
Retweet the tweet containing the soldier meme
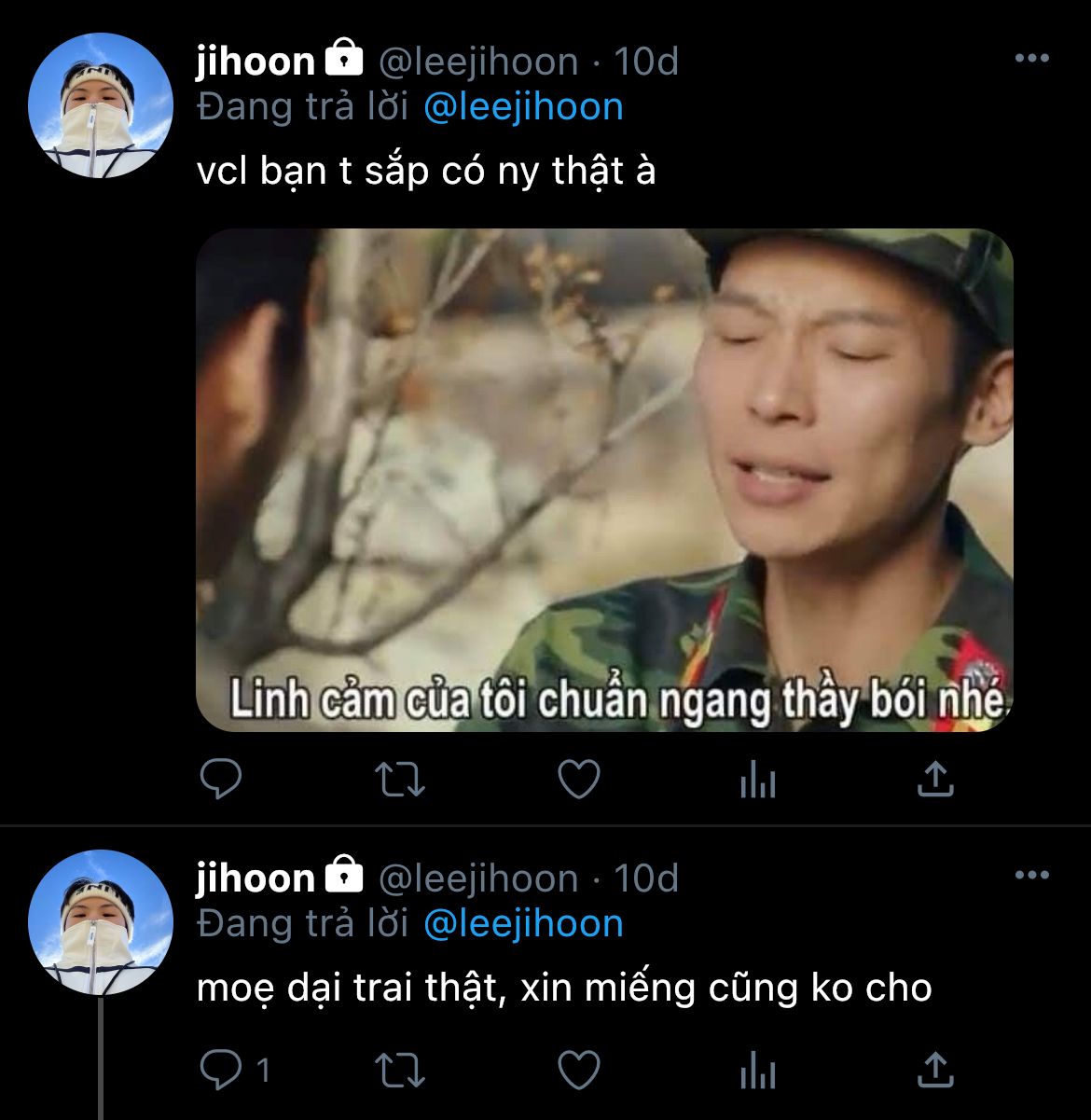point(400,780)
